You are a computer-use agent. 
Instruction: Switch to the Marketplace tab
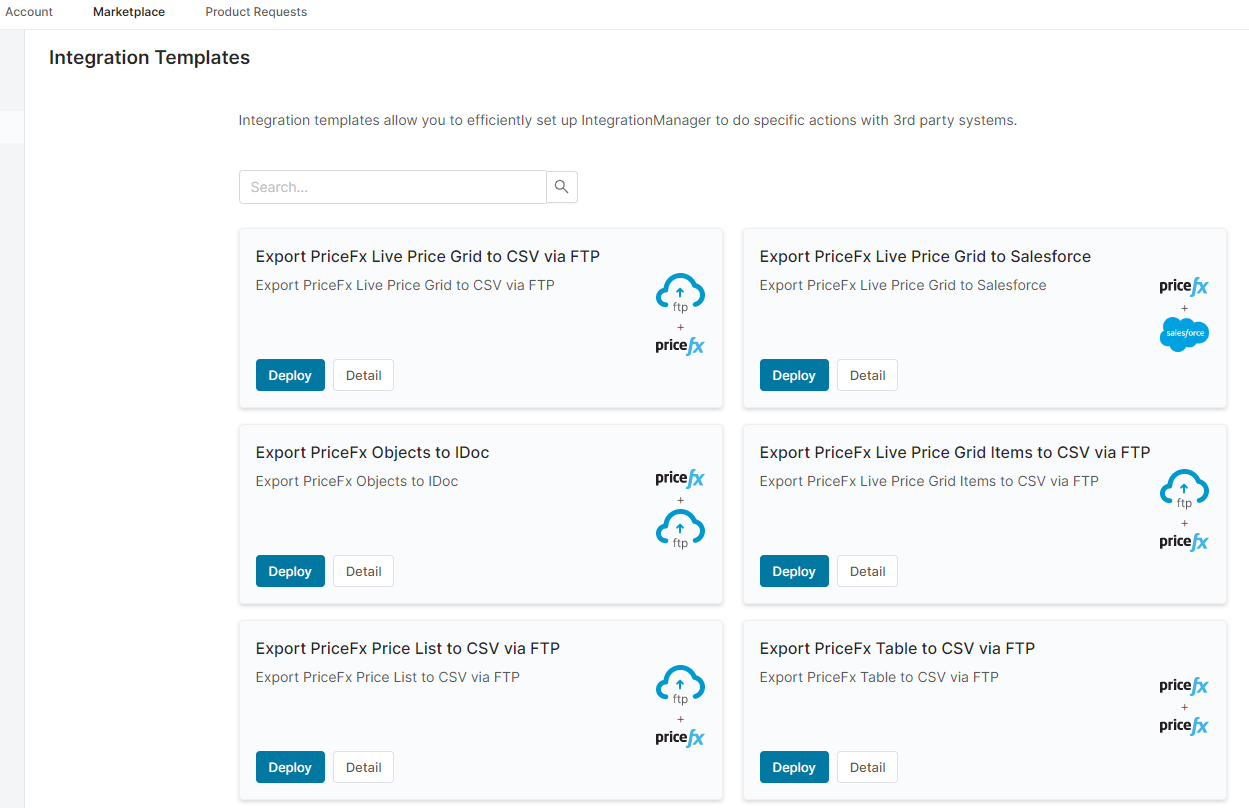point(129,12)
